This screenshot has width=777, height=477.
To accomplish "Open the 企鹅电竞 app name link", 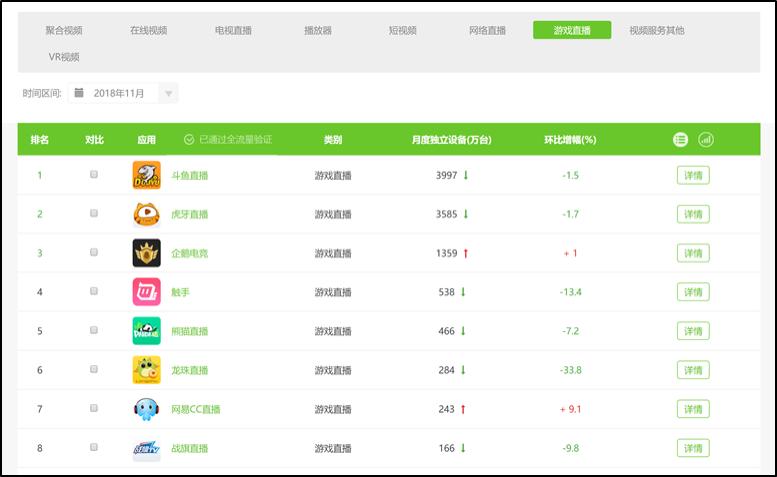I will click(189, 253).
